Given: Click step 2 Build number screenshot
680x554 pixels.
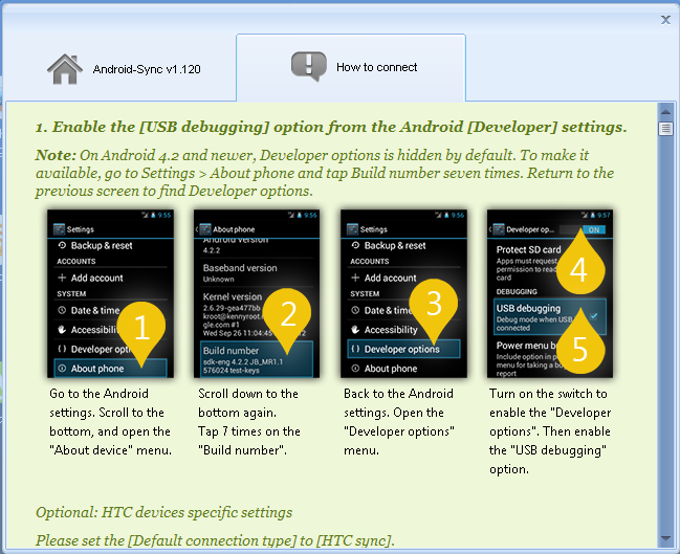Looking at the screenshot, I should [257, 294].
